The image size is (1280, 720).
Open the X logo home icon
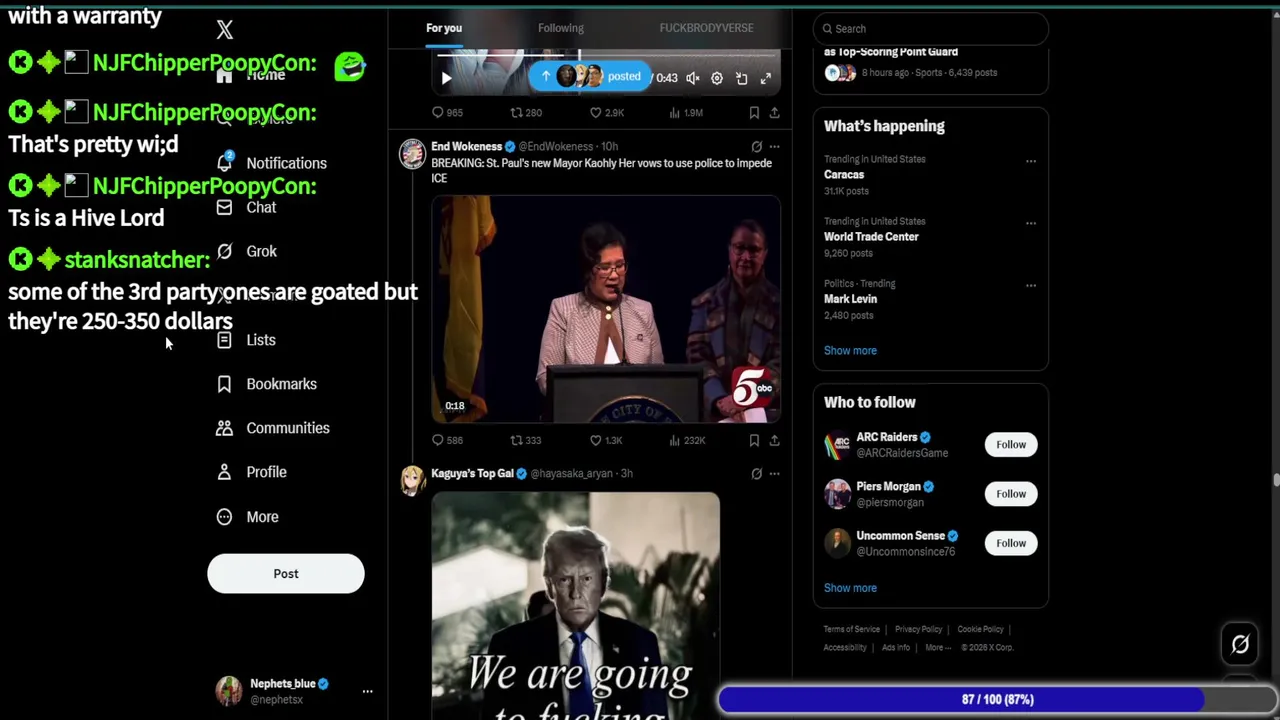tap(225, 30)
